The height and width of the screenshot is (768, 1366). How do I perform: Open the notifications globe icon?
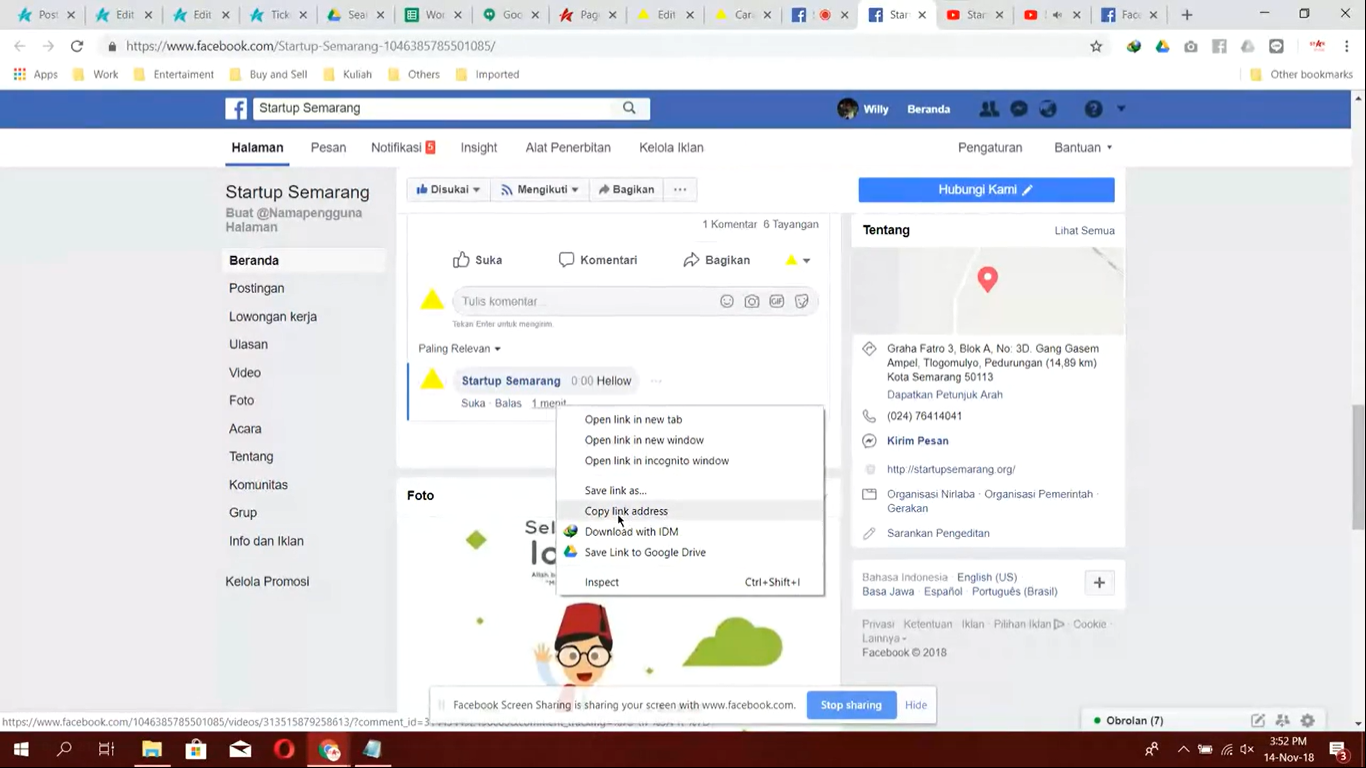[x=1048, y=109]
